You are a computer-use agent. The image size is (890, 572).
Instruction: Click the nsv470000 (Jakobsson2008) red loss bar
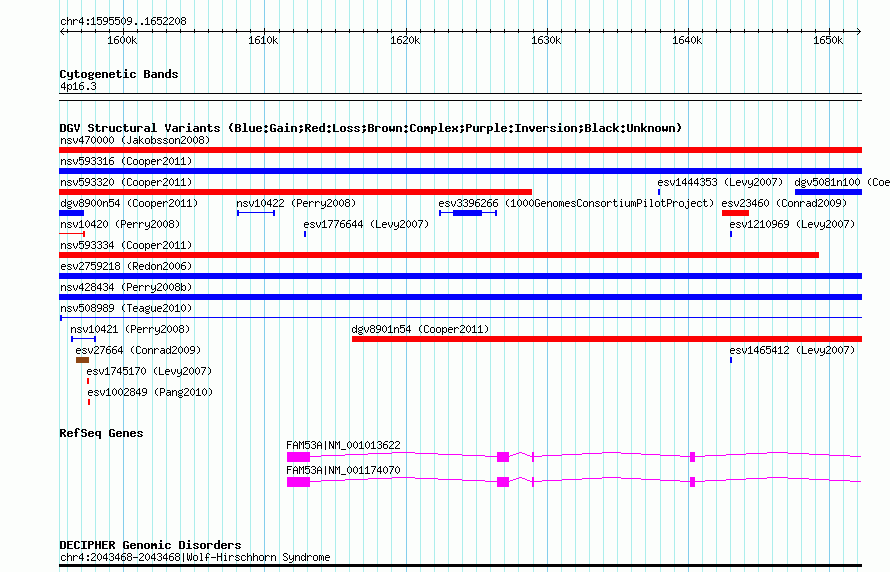tap(460, 150)
